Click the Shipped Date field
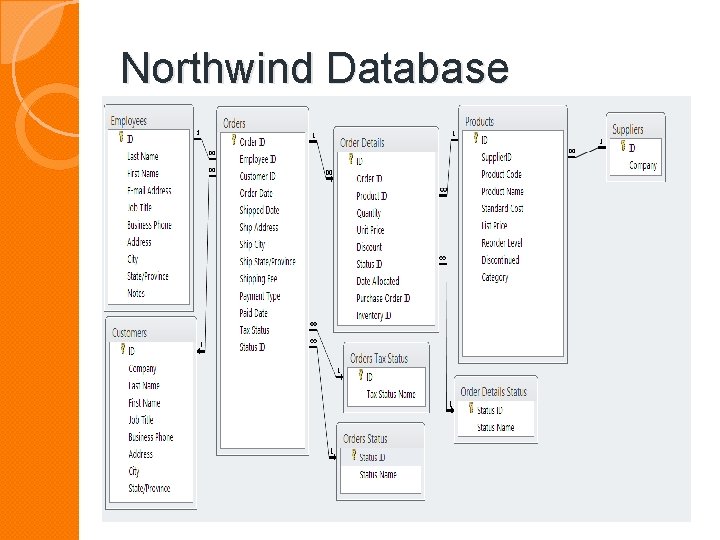The width and height of the screenshot is (720, 540). click(259, 210)
